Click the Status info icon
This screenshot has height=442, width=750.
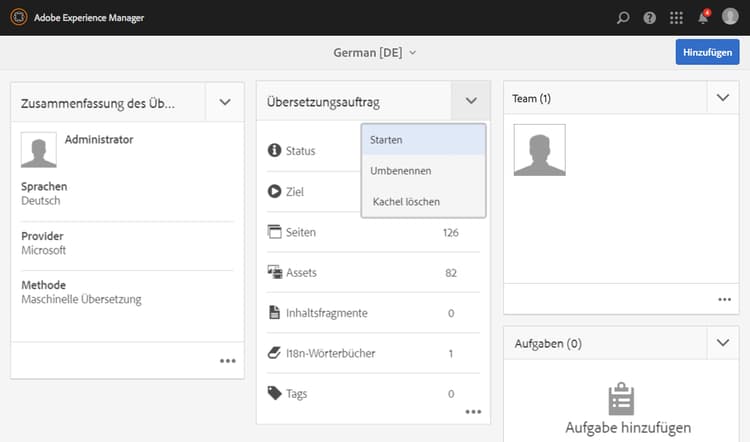[274, 150]
